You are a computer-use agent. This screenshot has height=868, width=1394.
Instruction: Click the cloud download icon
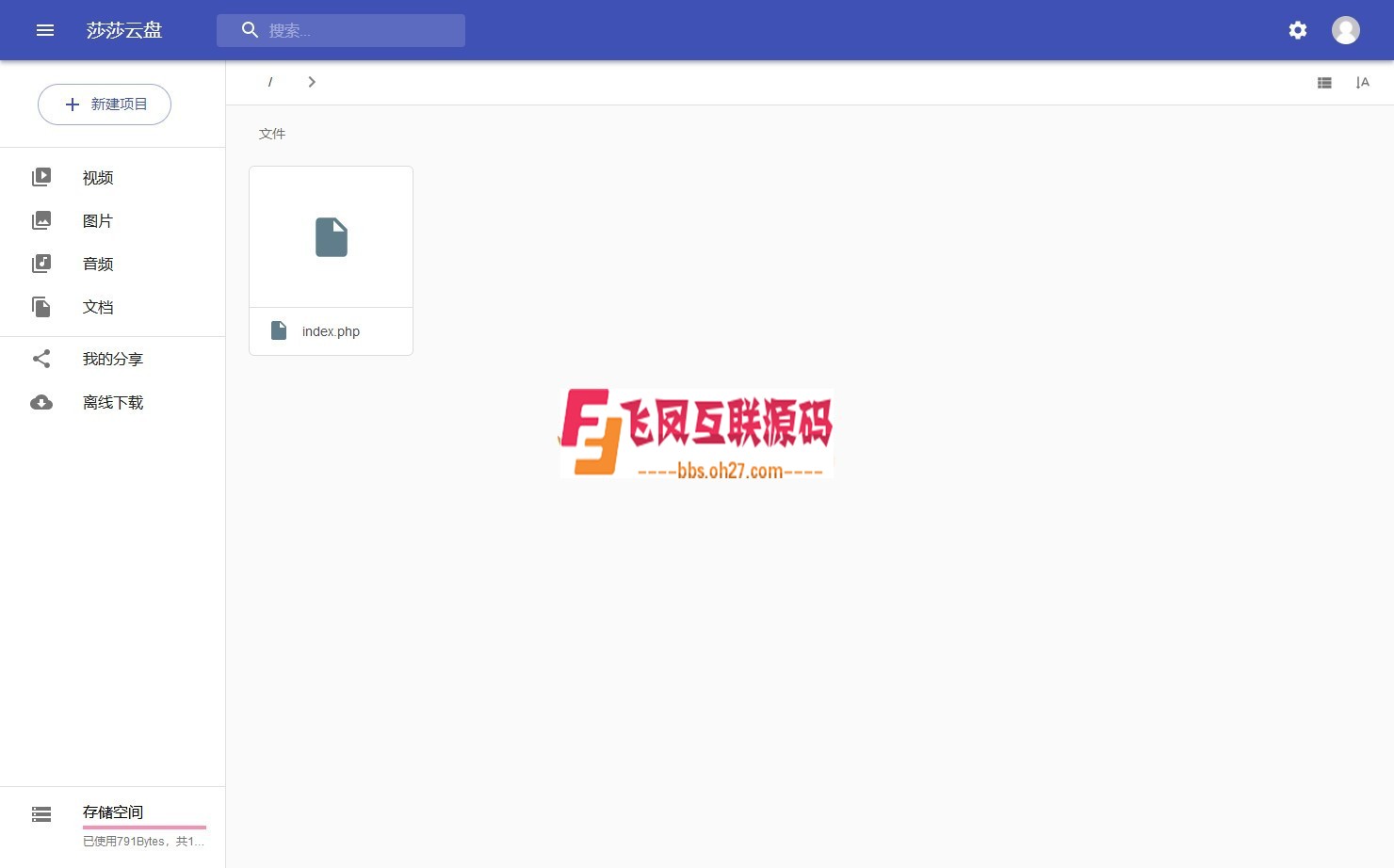coord(41,402)
